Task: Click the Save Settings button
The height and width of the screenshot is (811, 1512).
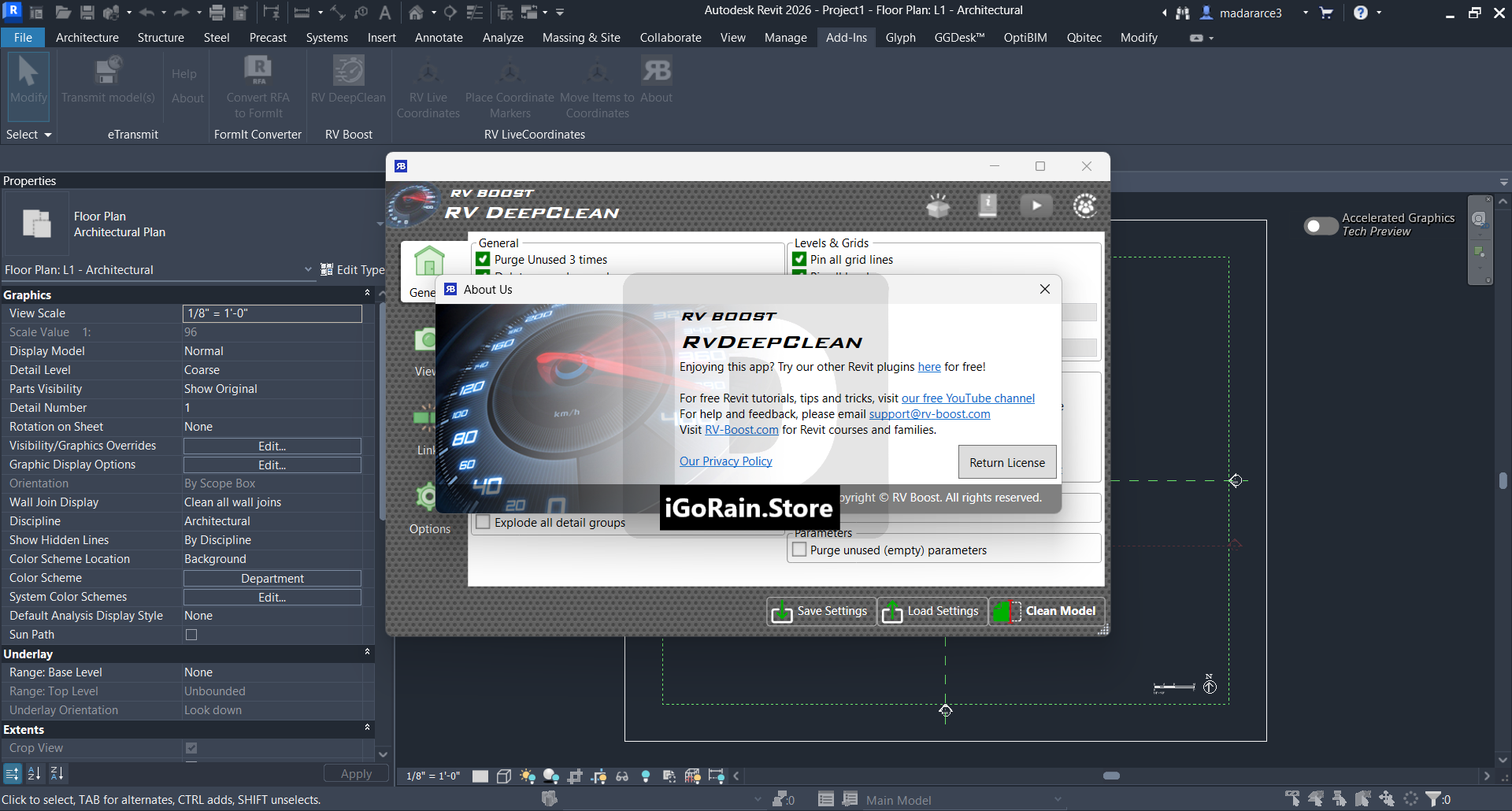Action: 821,611
